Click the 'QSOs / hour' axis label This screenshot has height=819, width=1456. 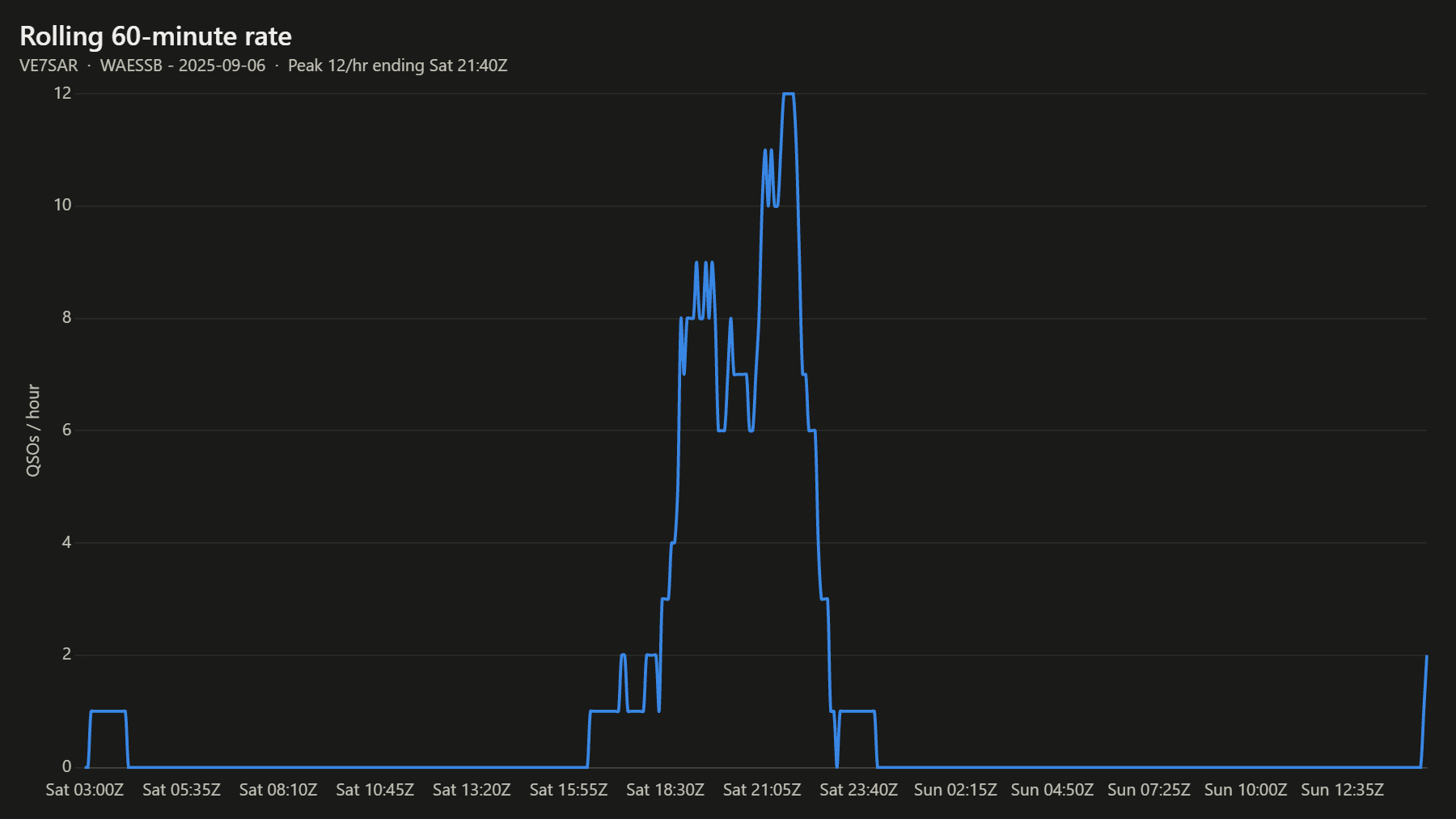click(x=33, y=431)
